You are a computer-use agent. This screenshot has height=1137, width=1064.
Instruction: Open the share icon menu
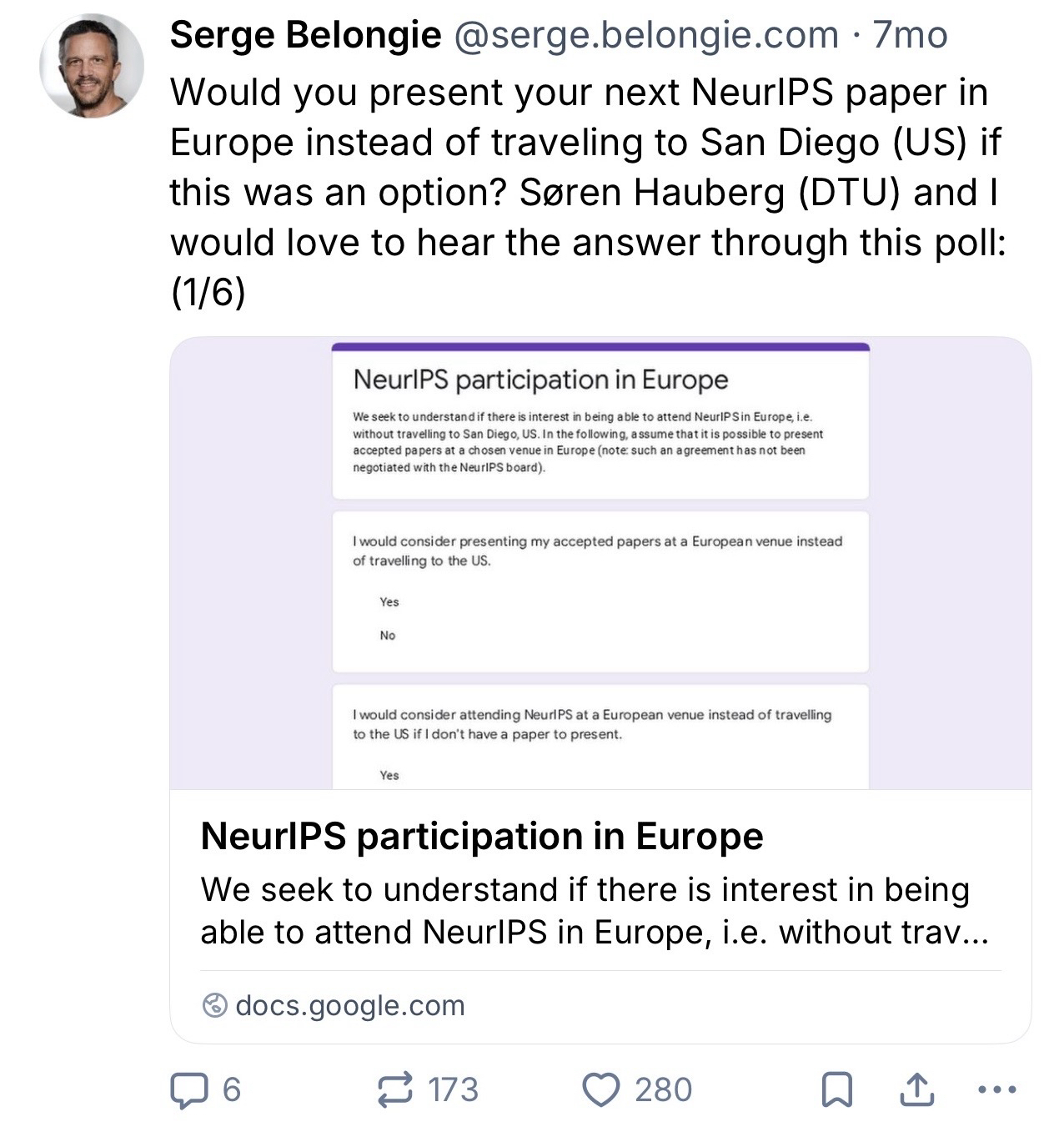(x=916, y=1090)
